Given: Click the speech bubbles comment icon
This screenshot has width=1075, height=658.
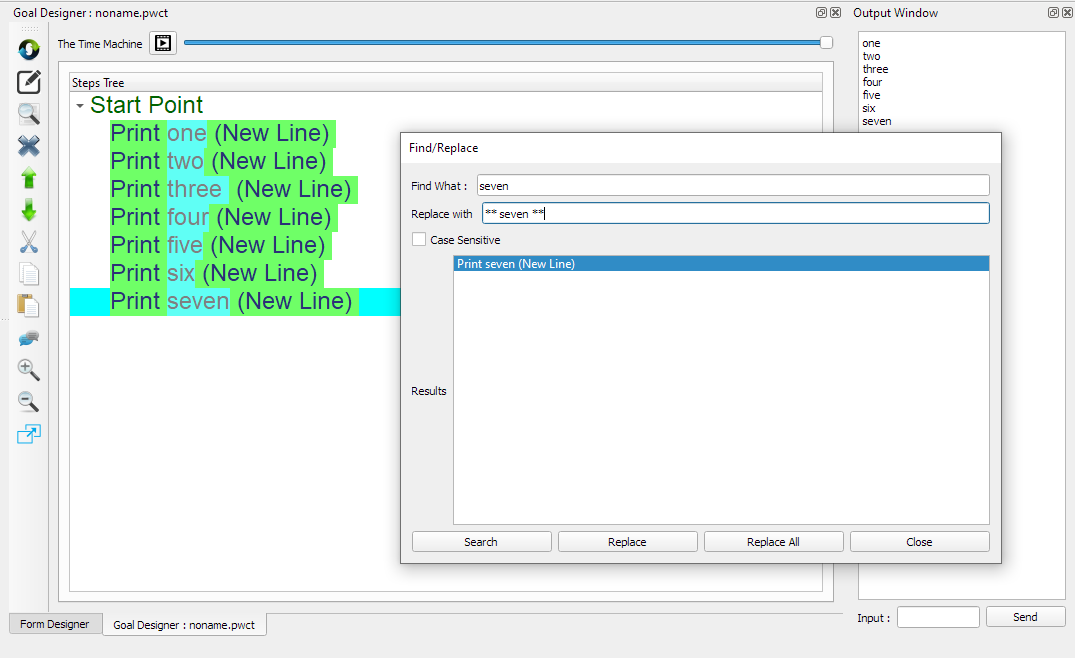Looking at the screenshot, I should pyautogui.click(x=29, y=338).
